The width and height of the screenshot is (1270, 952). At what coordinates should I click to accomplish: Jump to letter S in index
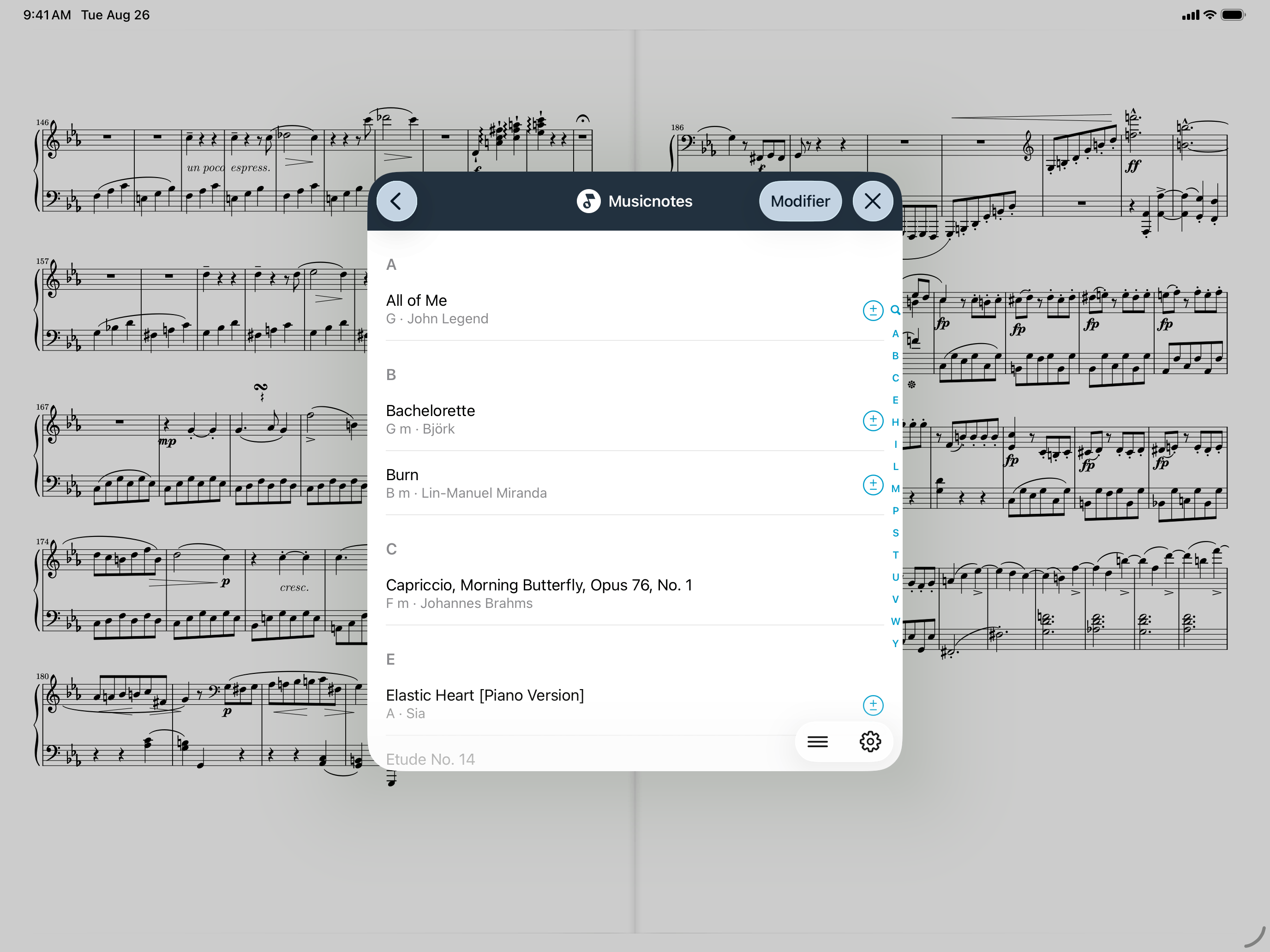895,533
